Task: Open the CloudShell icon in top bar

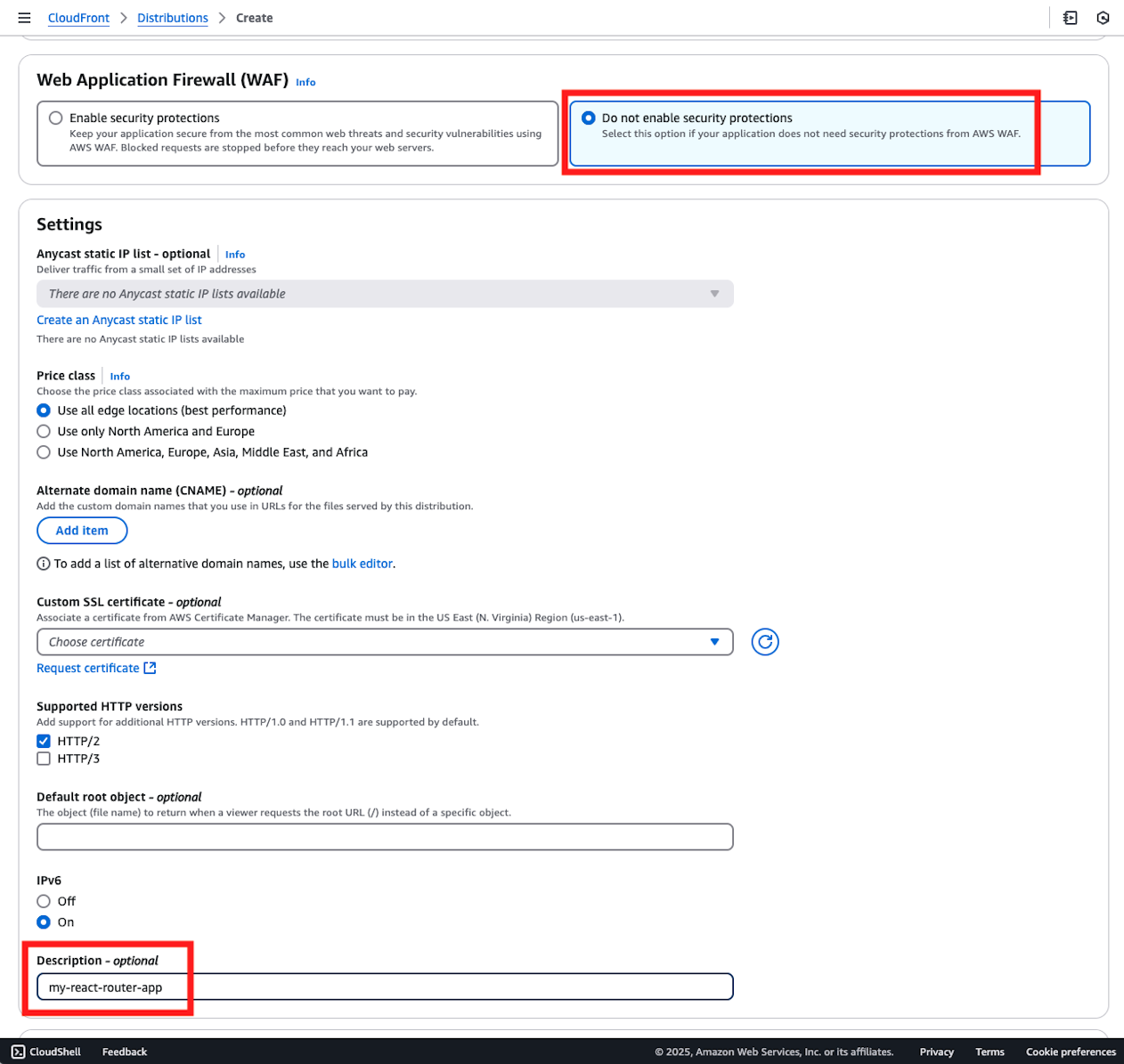Action: coord(1071,18)
